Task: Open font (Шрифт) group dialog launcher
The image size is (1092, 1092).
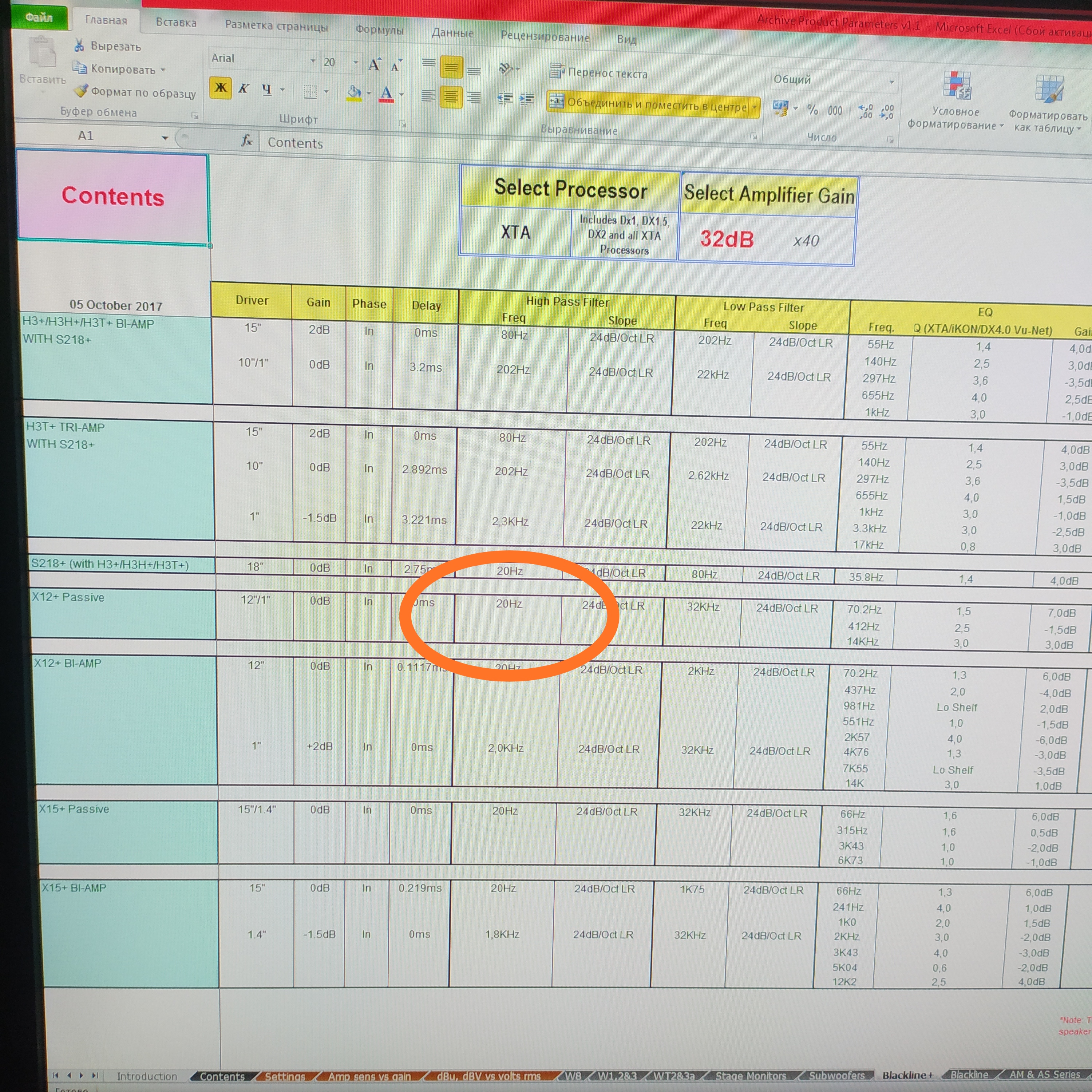Action: (403, 124)
